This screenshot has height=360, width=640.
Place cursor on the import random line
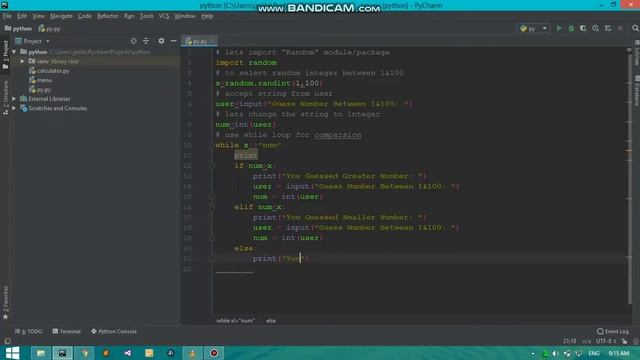coord(246,62)
